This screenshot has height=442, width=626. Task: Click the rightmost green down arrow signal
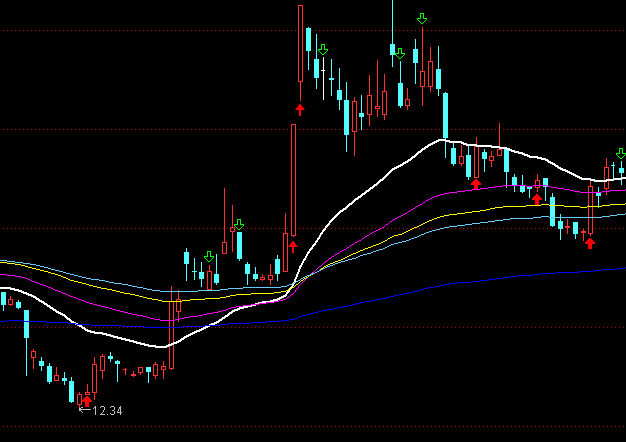[x=621, y=153]
